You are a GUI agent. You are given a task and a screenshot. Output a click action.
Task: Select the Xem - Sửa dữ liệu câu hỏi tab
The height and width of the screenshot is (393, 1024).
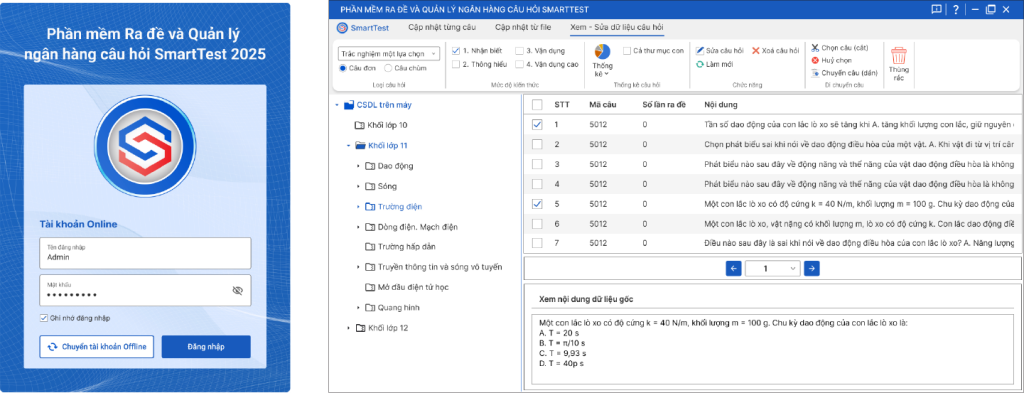click(x=617, y=27)
